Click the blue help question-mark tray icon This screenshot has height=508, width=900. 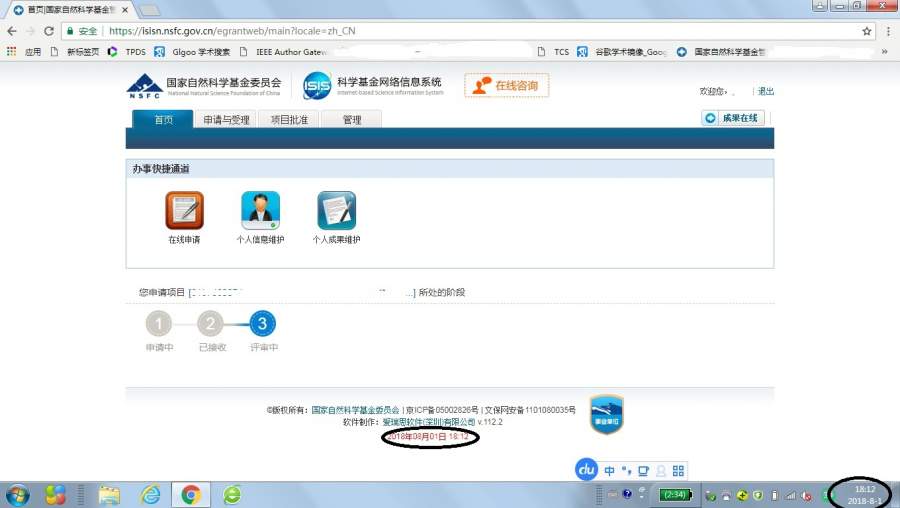coord(627,494)
